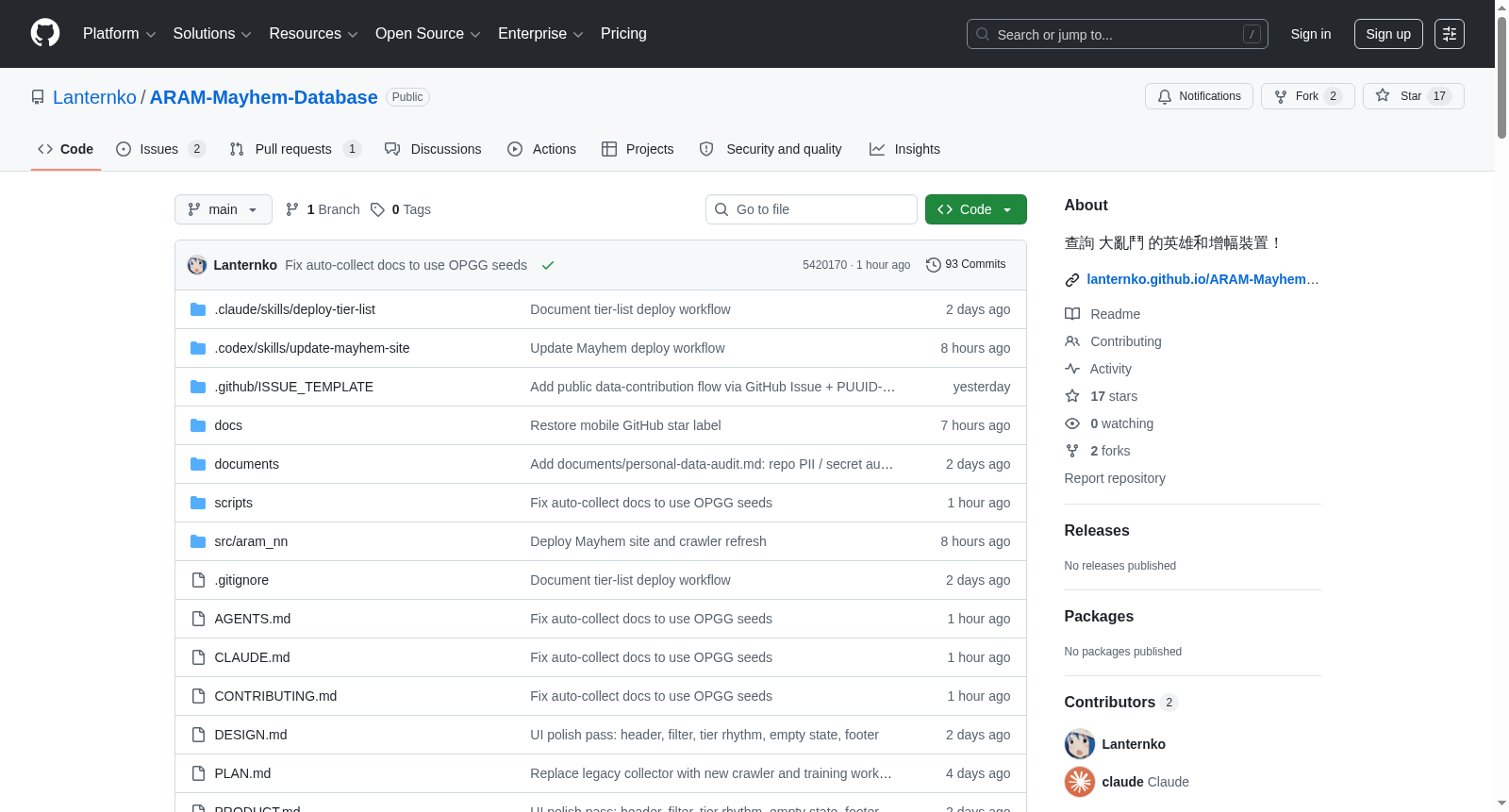Click the file icon for PLAN.md

coord(198,773)
